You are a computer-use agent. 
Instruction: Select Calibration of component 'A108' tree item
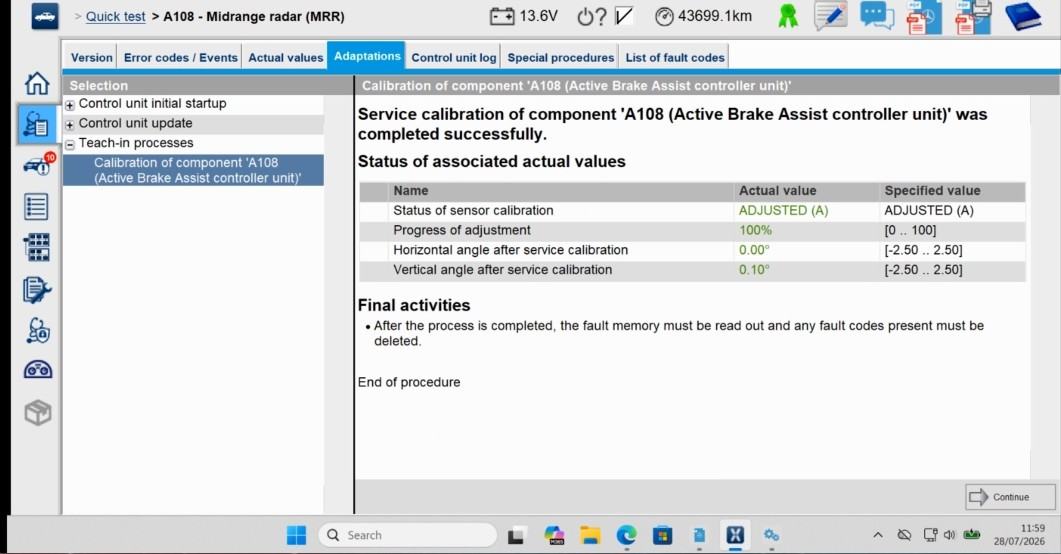click(x=194, y=170)
